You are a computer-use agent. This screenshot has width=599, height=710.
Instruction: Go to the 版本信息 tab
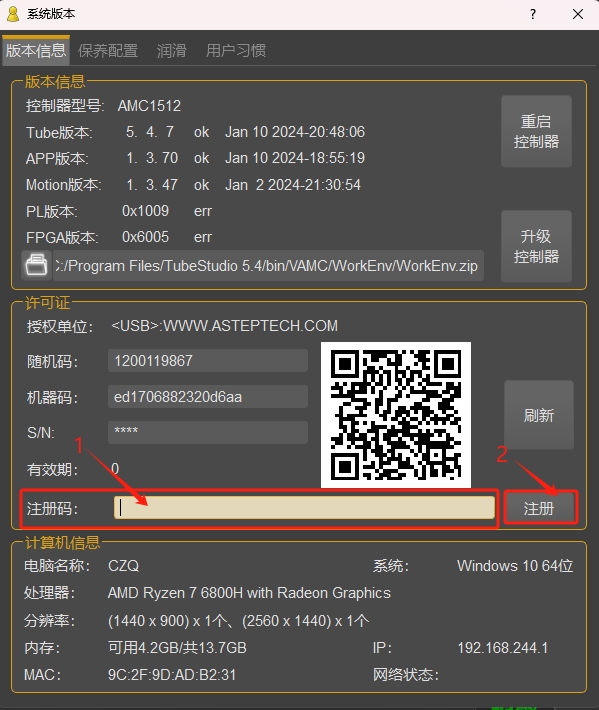pyautogui.click(x=36, y=50)
